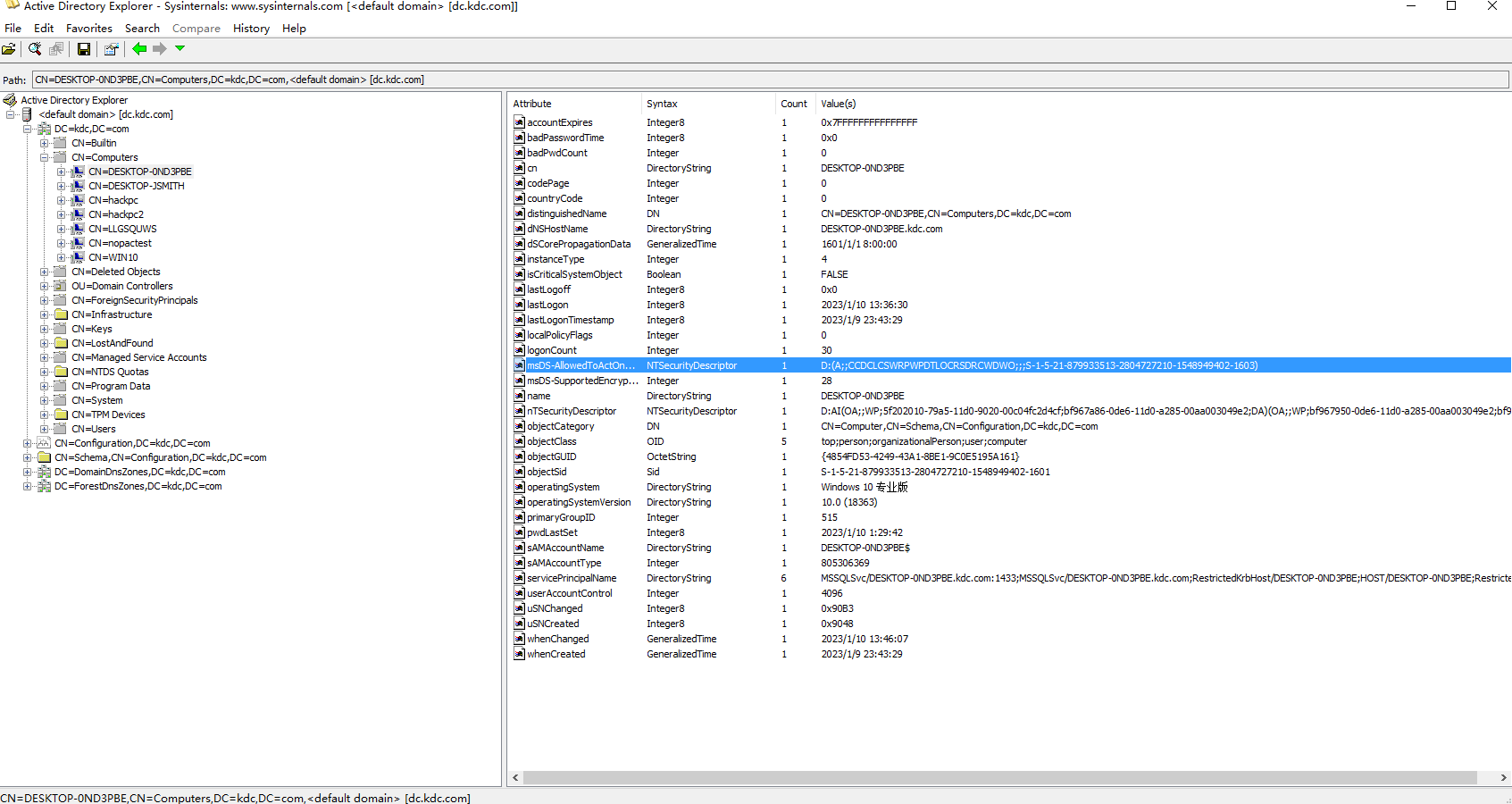Screen dimensions: 1512x804
Task: Collapse the CN=Computers container
Action: click(x=45, y=157)
